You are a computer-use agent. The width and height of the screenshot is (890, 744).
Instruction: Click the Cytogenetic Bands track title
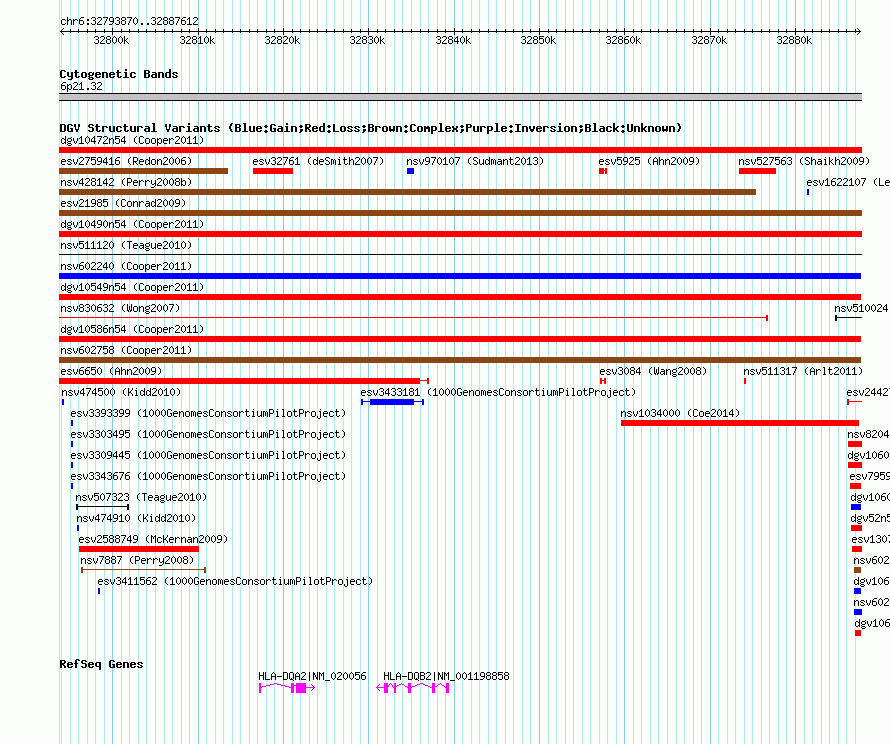click(119, 74)
